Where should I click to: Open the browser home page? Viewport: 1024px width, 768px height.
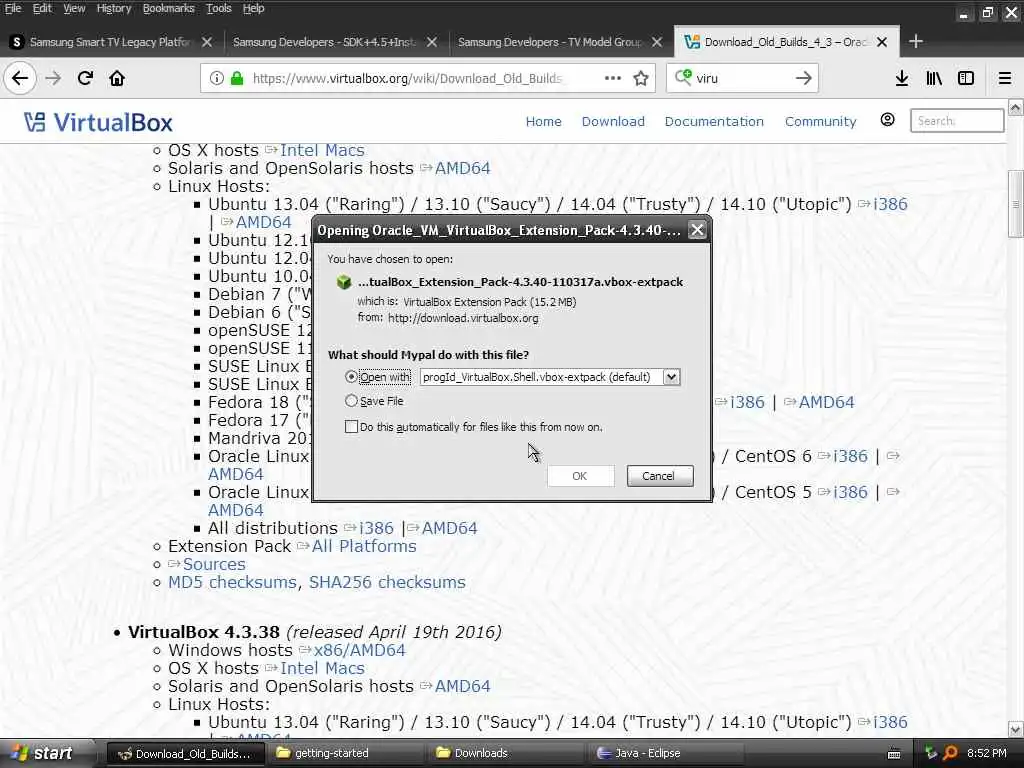(x=117, y=78)
